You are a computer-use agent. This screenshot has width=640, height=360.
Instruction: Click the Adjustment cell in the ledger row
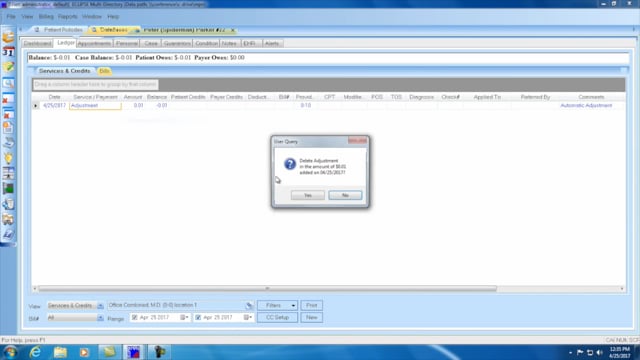pos(96,106)
